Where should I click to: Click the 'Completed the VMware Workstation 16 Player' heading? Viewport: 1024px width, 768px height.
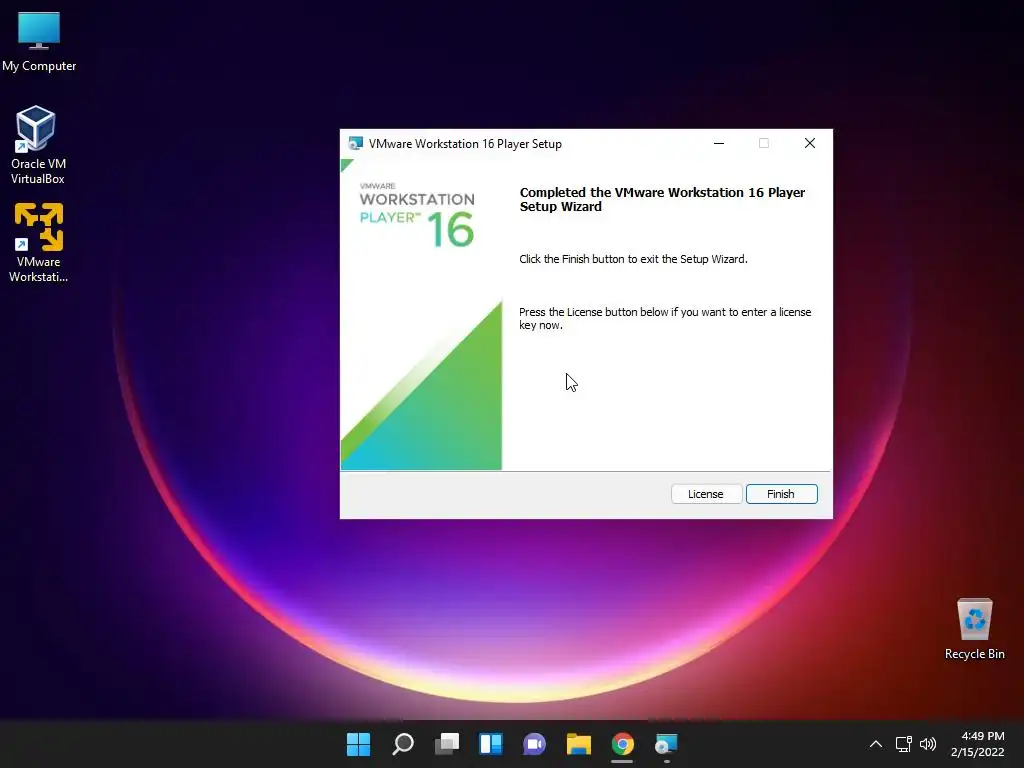point(662,199)
